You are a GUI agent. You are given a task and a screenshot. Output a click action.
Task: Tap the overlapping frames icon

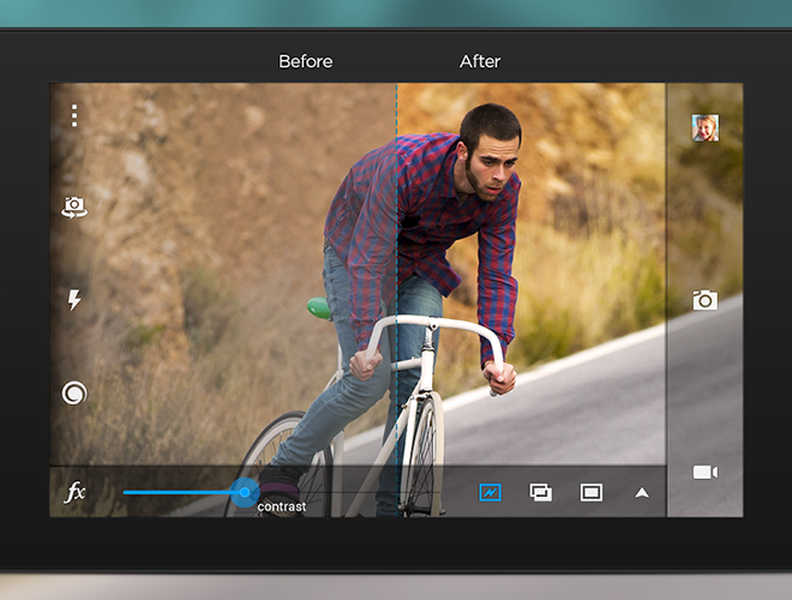(x=540, y=492)
